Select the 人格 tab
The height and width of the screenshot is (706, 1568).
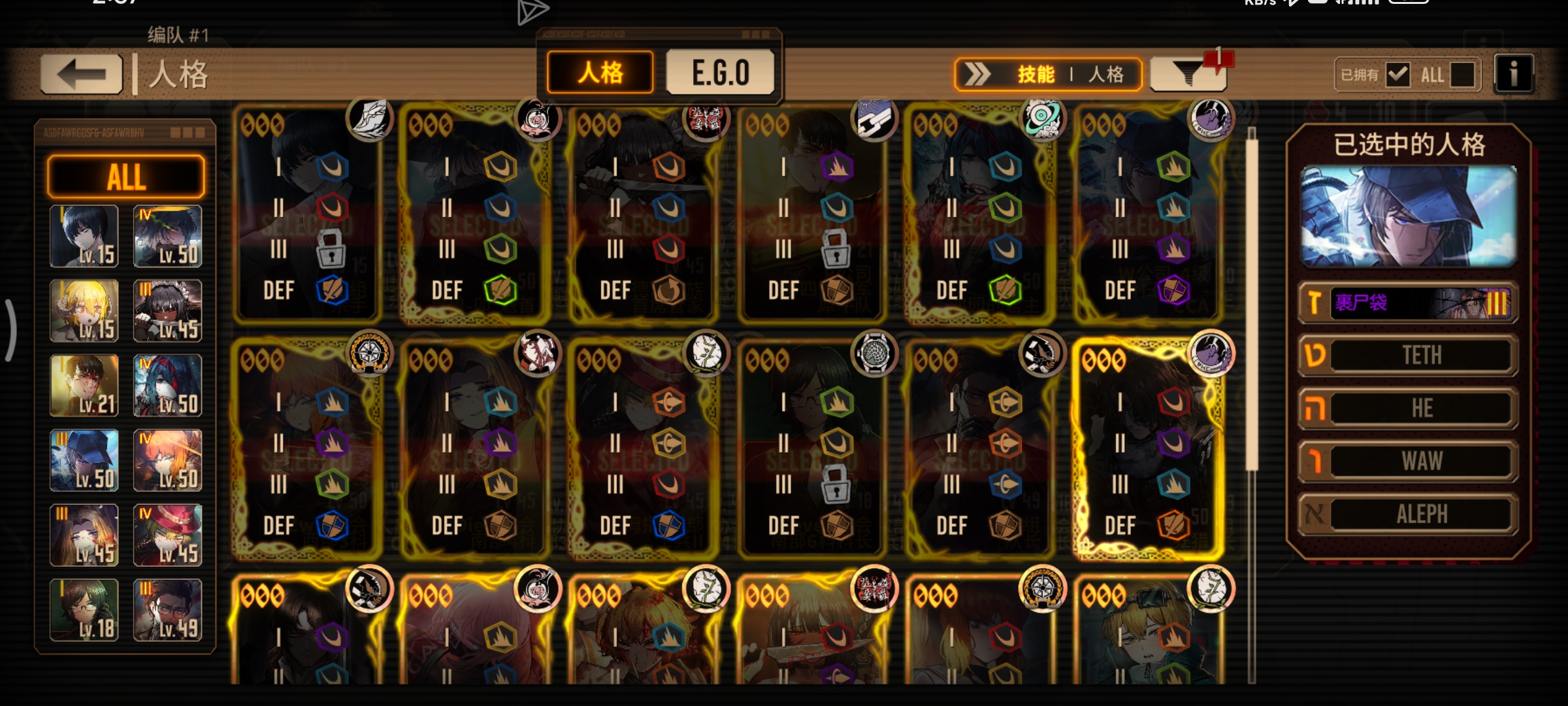point(600,73)
